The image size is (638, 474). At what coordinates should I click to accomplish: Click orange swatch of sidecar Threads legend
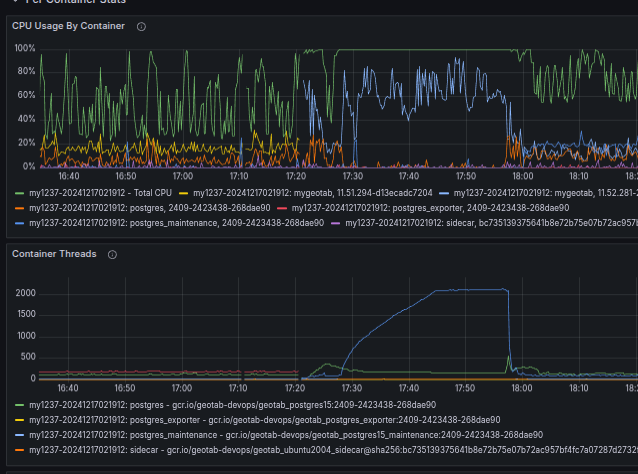pos(20,450)
